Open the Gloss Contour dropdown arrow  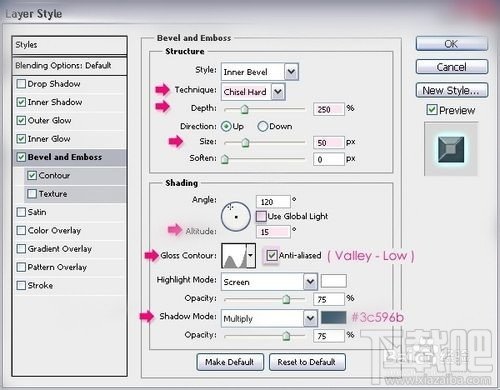pyautogui.click(x=251, y=256)
